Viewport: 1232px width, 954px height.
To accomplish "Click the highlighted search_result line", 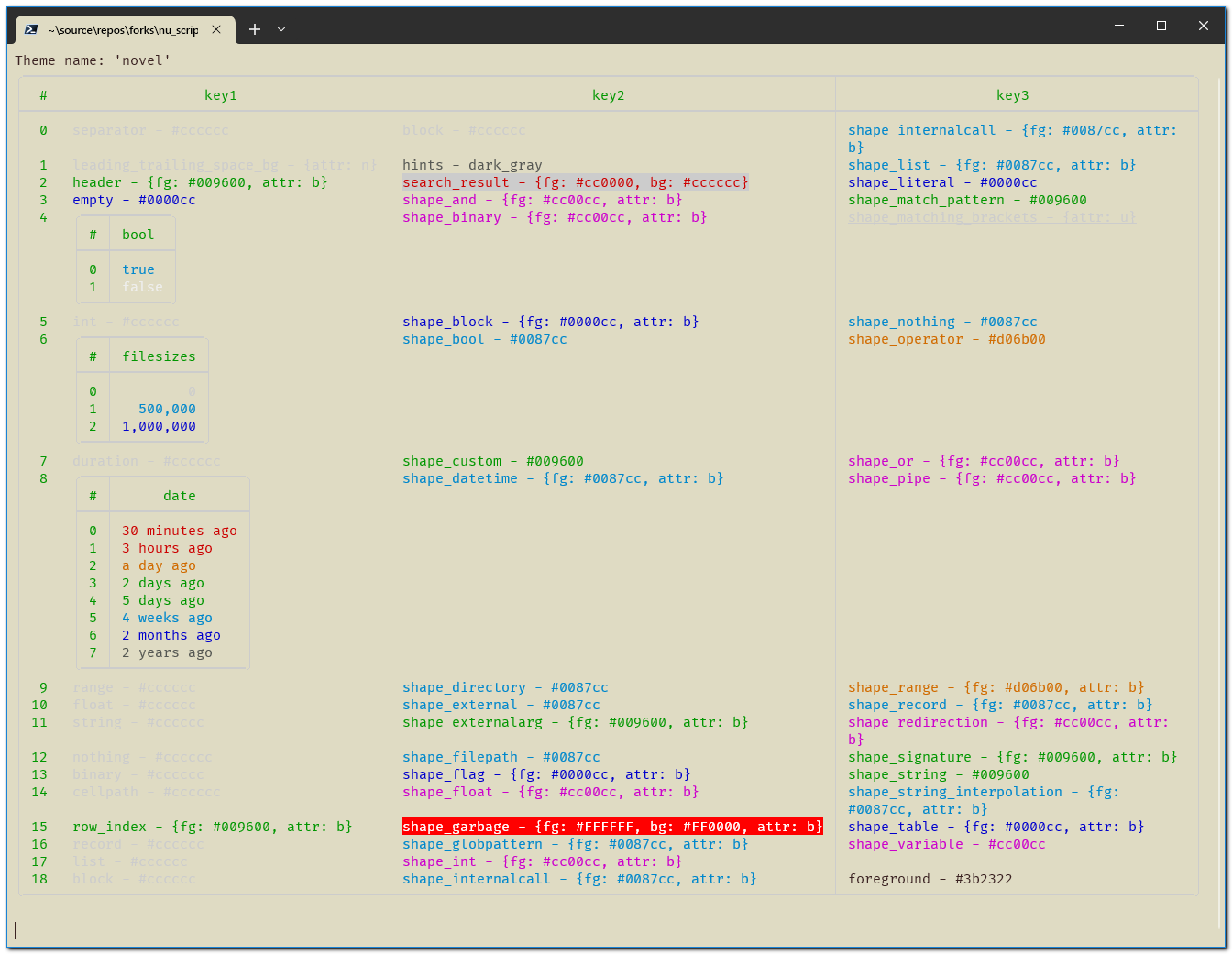I will coord(576,182).
